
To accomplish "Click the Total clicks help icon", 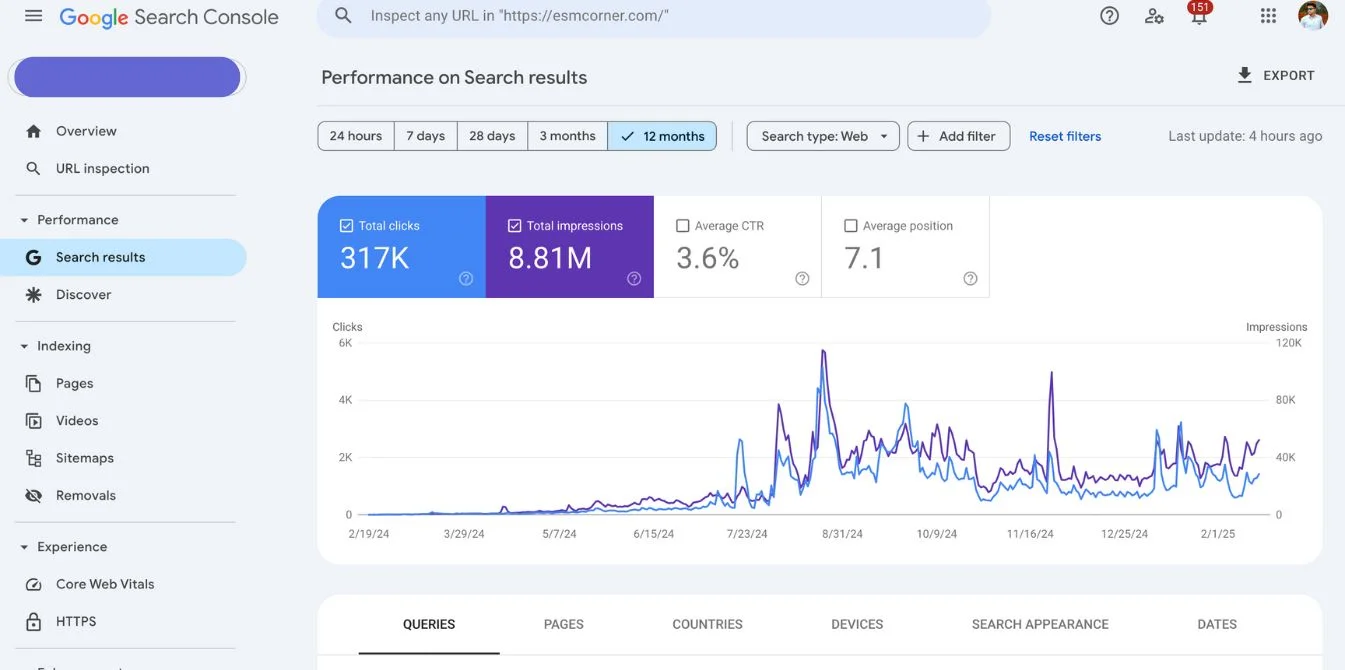I will [466, 279].
